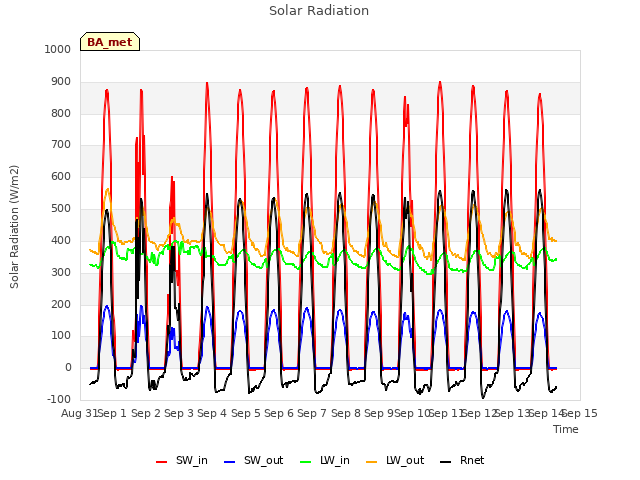Click the 900 y-axis tick label
This screenshot has width=640, height=480.
click(61, 82)
